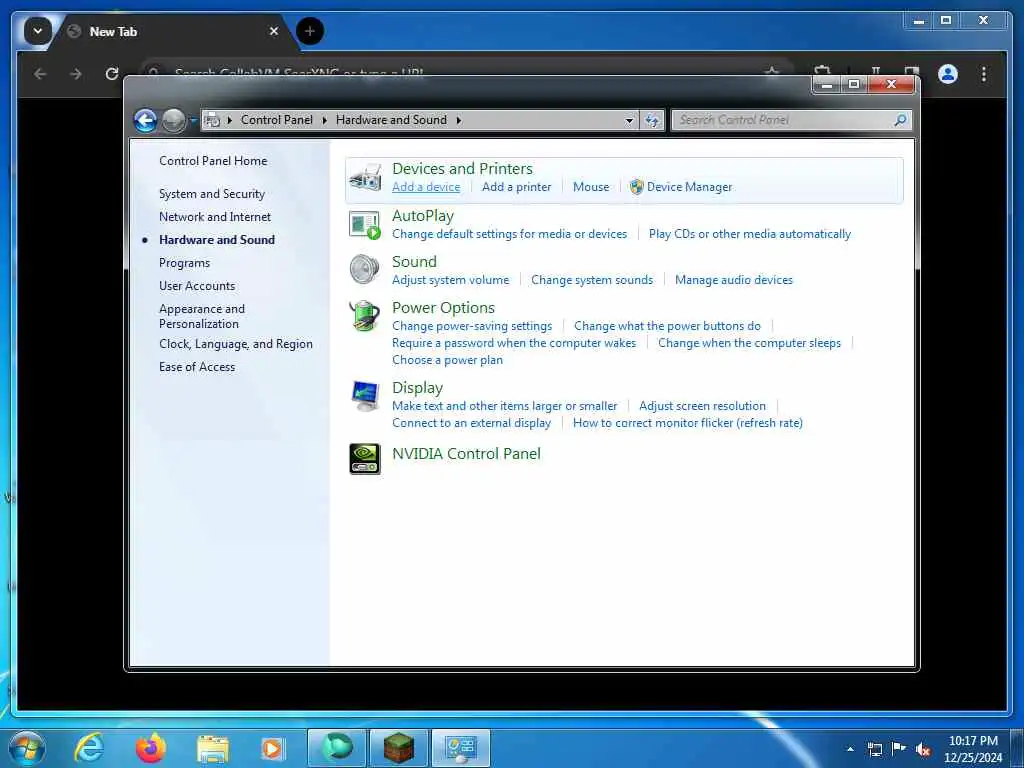Open System and Security category
Viewport: 1024px width, 768px height.
pyautogui.click(x=212, y=194)
